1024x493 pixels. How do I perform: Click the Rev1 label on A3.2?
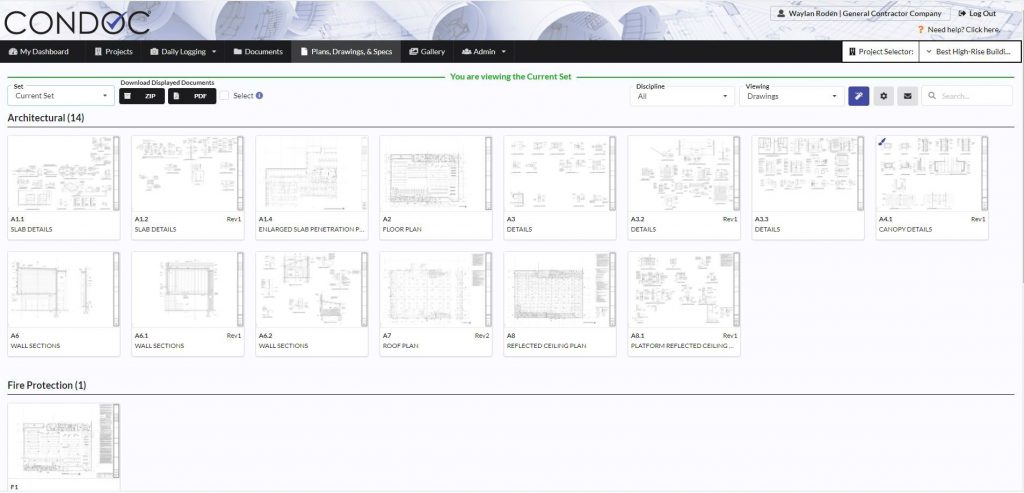pyautogui.click(x=730, y=219)
